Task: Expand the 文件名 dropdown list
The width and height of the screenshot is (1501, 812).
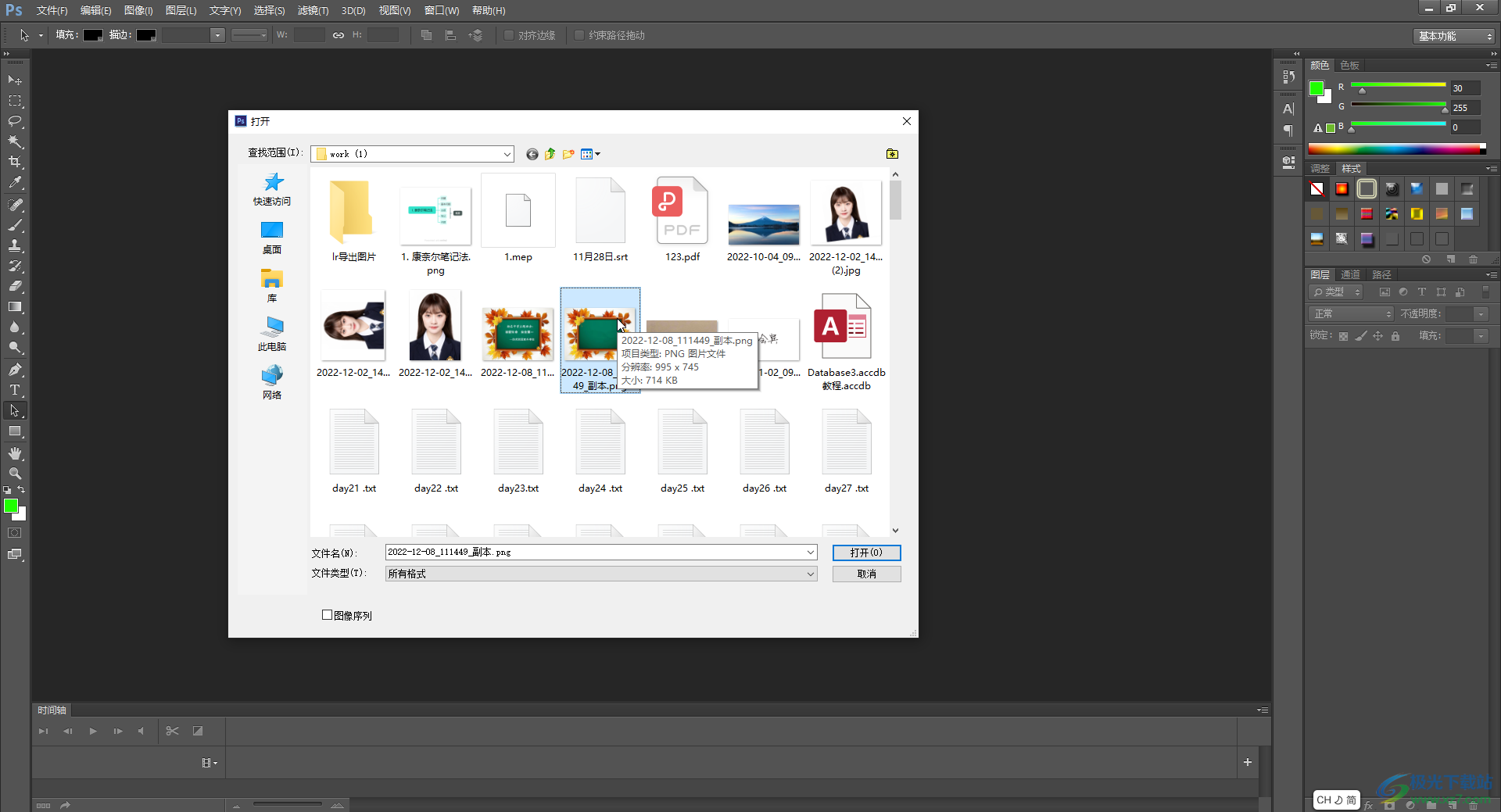Action: pyautogui.click(x=811, y=553)
